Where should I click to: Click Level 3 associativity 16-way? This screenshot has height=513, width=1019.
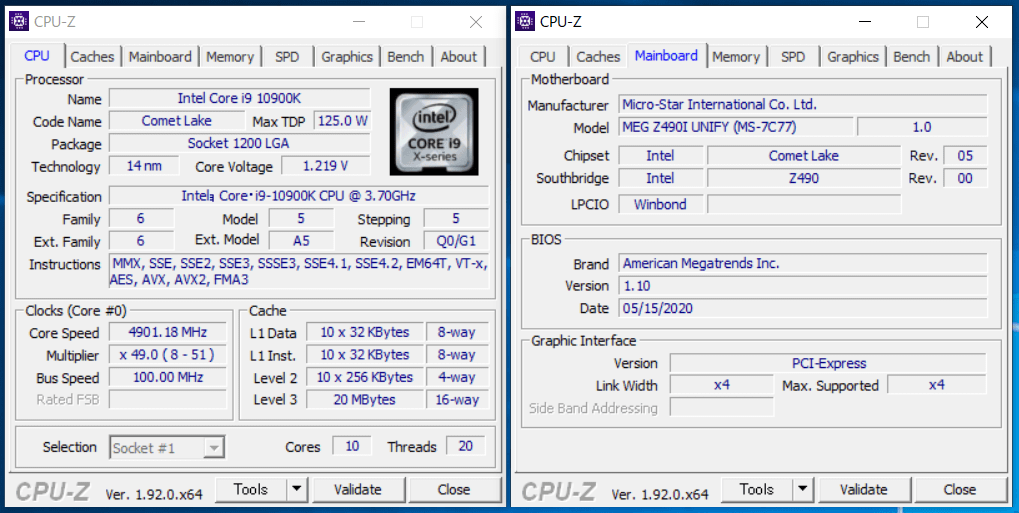[458, 399]
